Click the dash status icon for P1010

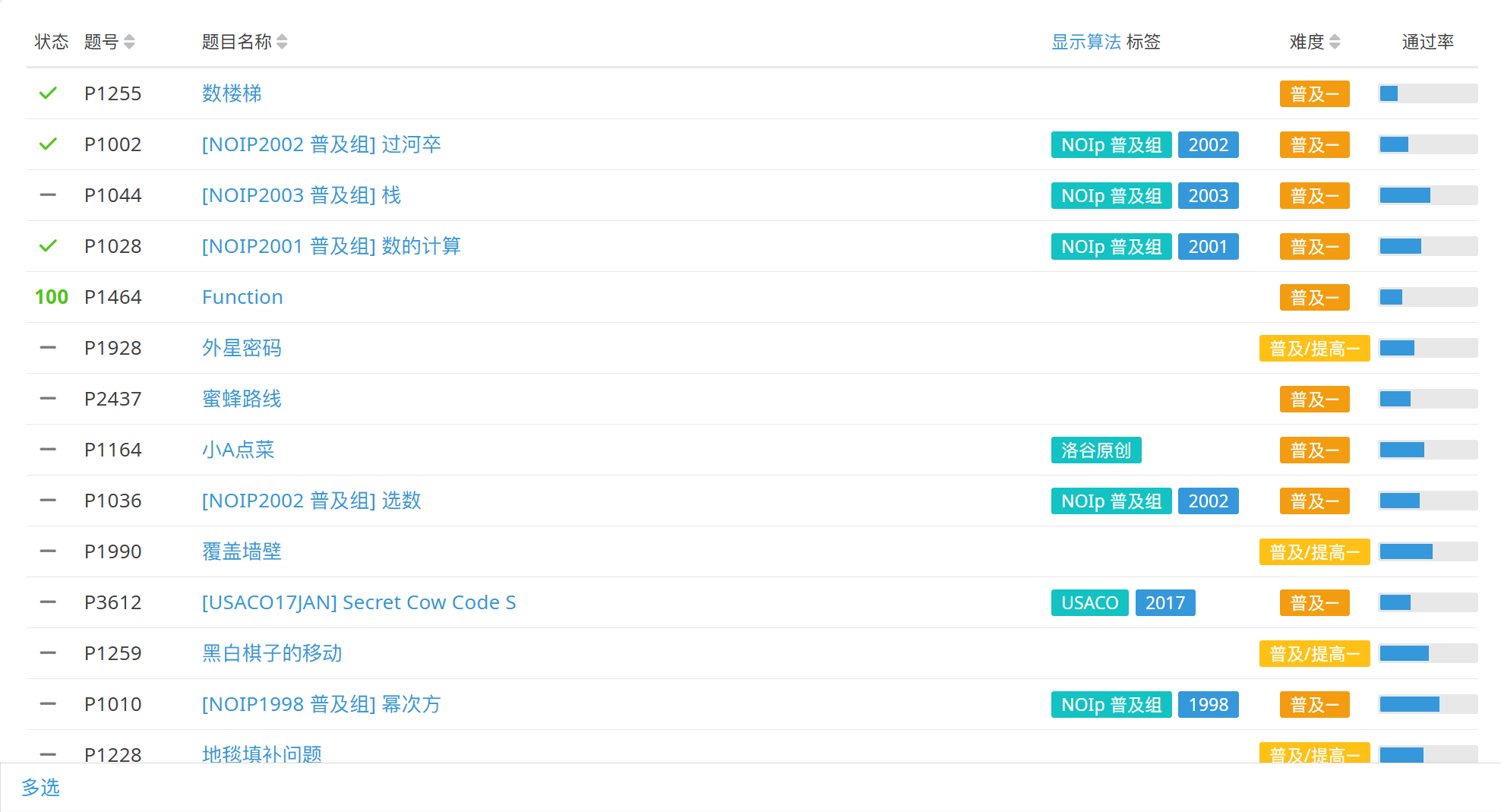tap(48, 704)
